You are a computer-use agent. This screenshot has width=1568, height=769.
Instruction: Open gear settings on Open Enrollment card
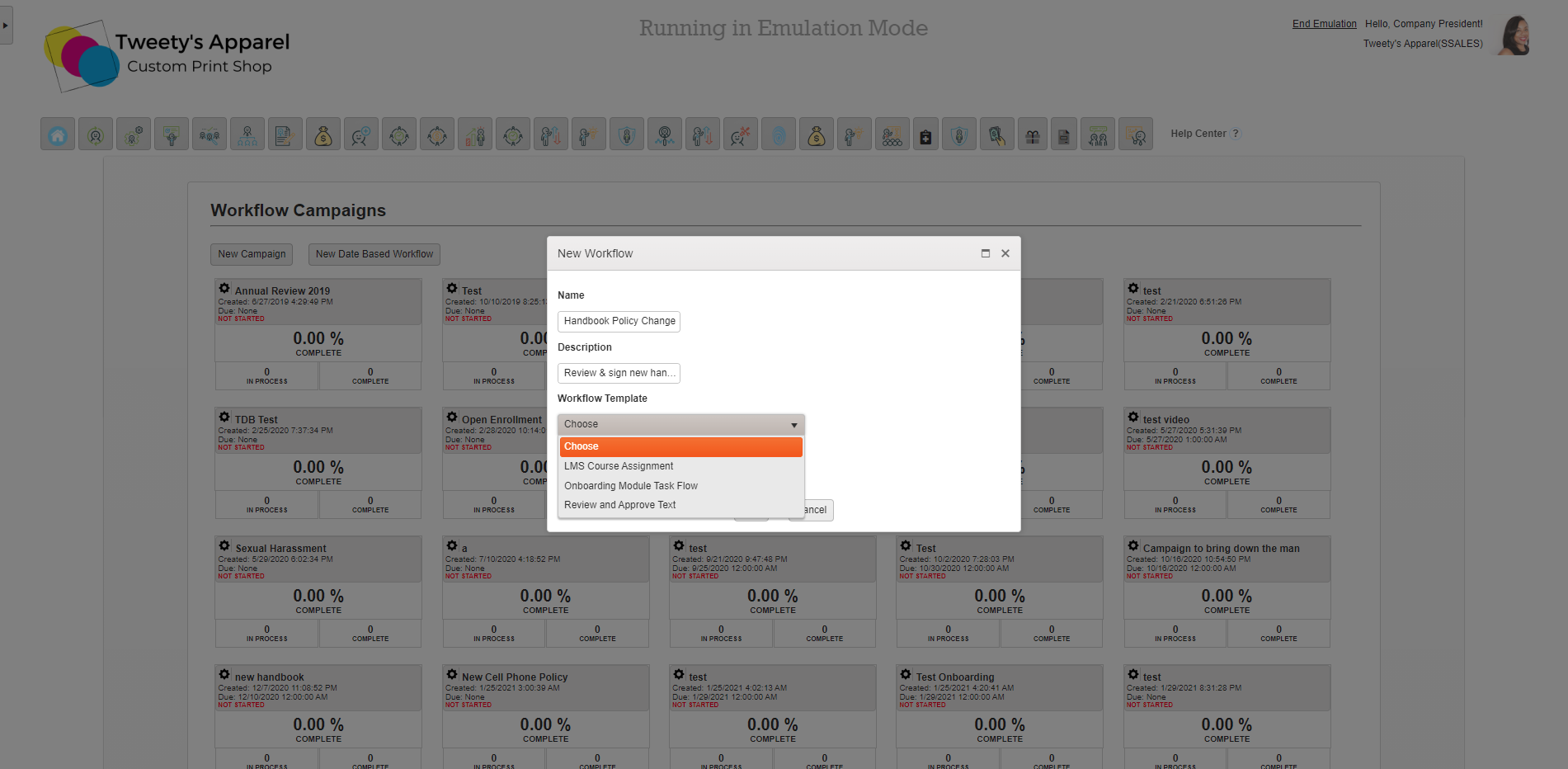(x=452, y=417)
